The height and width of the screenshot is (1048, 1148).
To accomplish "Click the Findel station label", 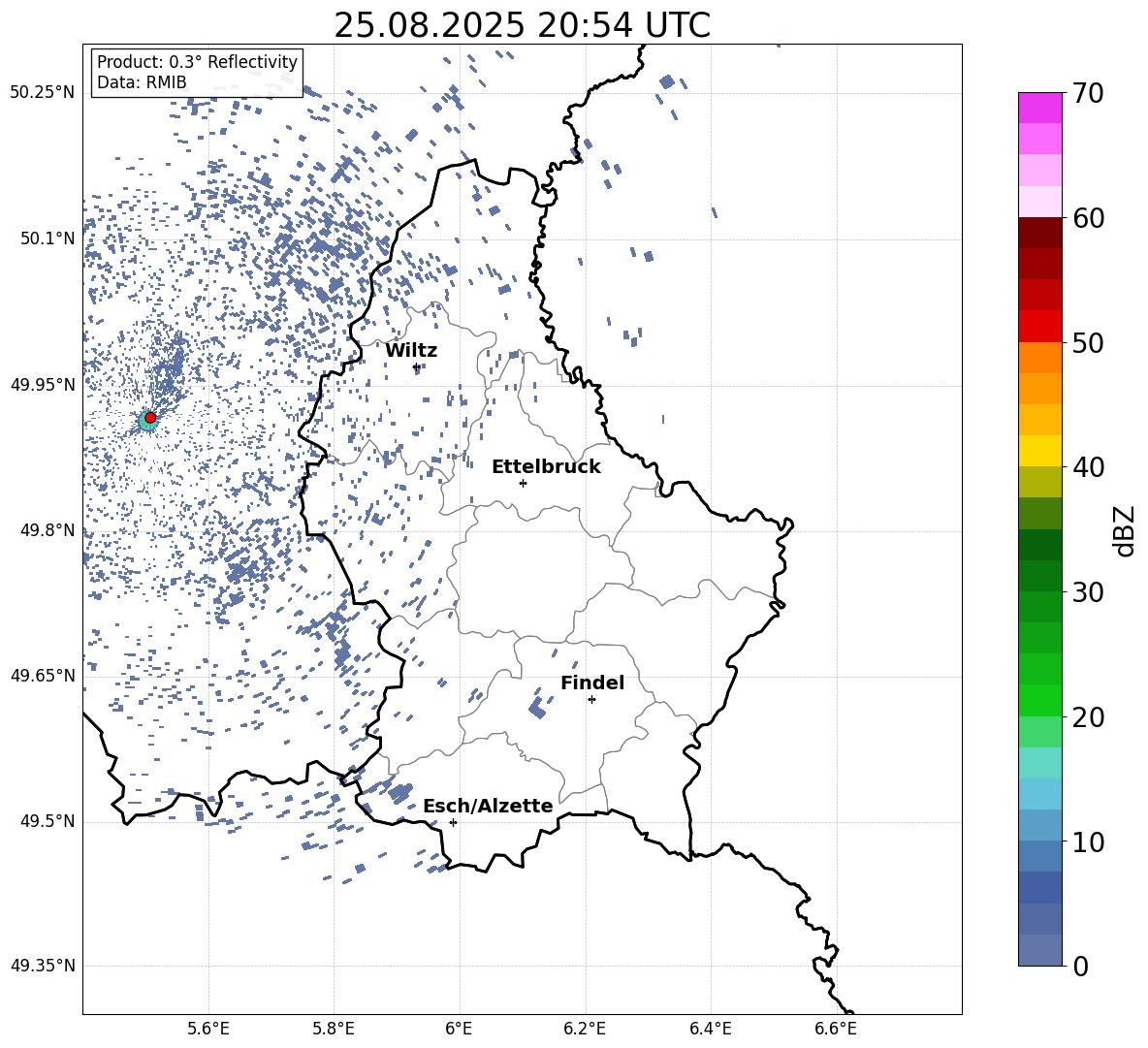I will tap(592, 683).
